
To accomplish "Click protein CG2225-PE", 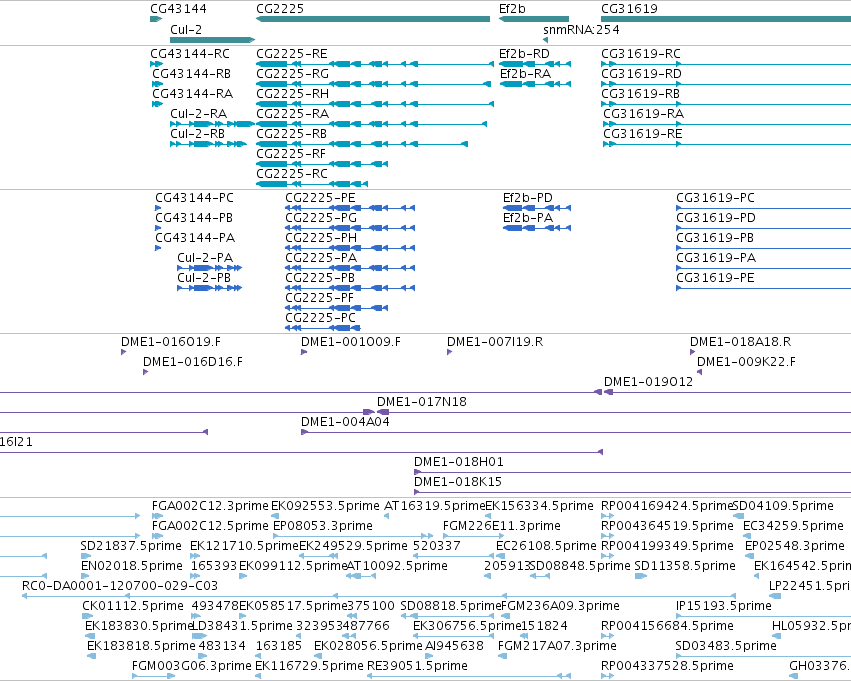I will pos(350,208).
